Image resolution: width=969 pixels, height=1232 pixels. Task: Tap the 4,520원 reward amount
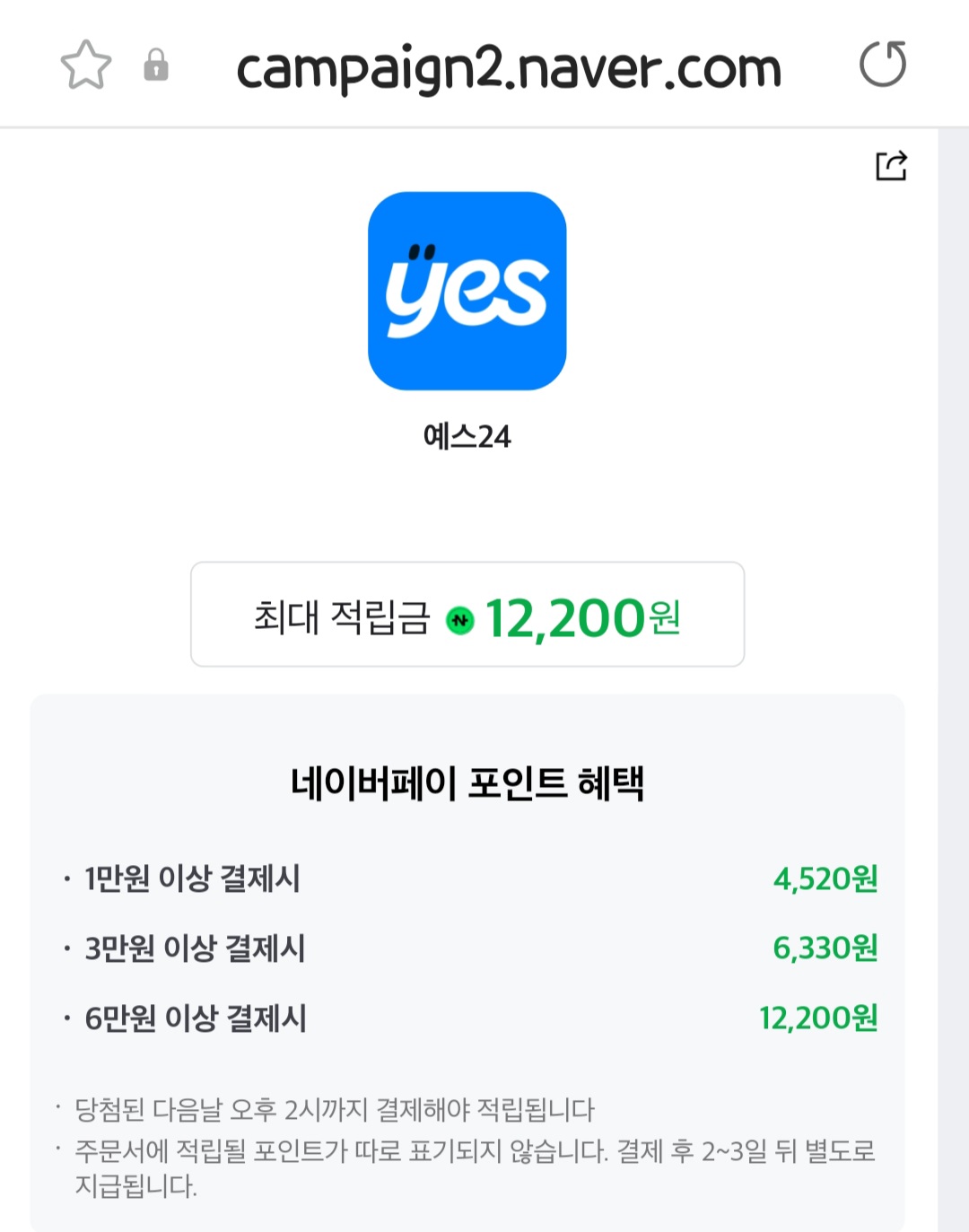(825, 878)
